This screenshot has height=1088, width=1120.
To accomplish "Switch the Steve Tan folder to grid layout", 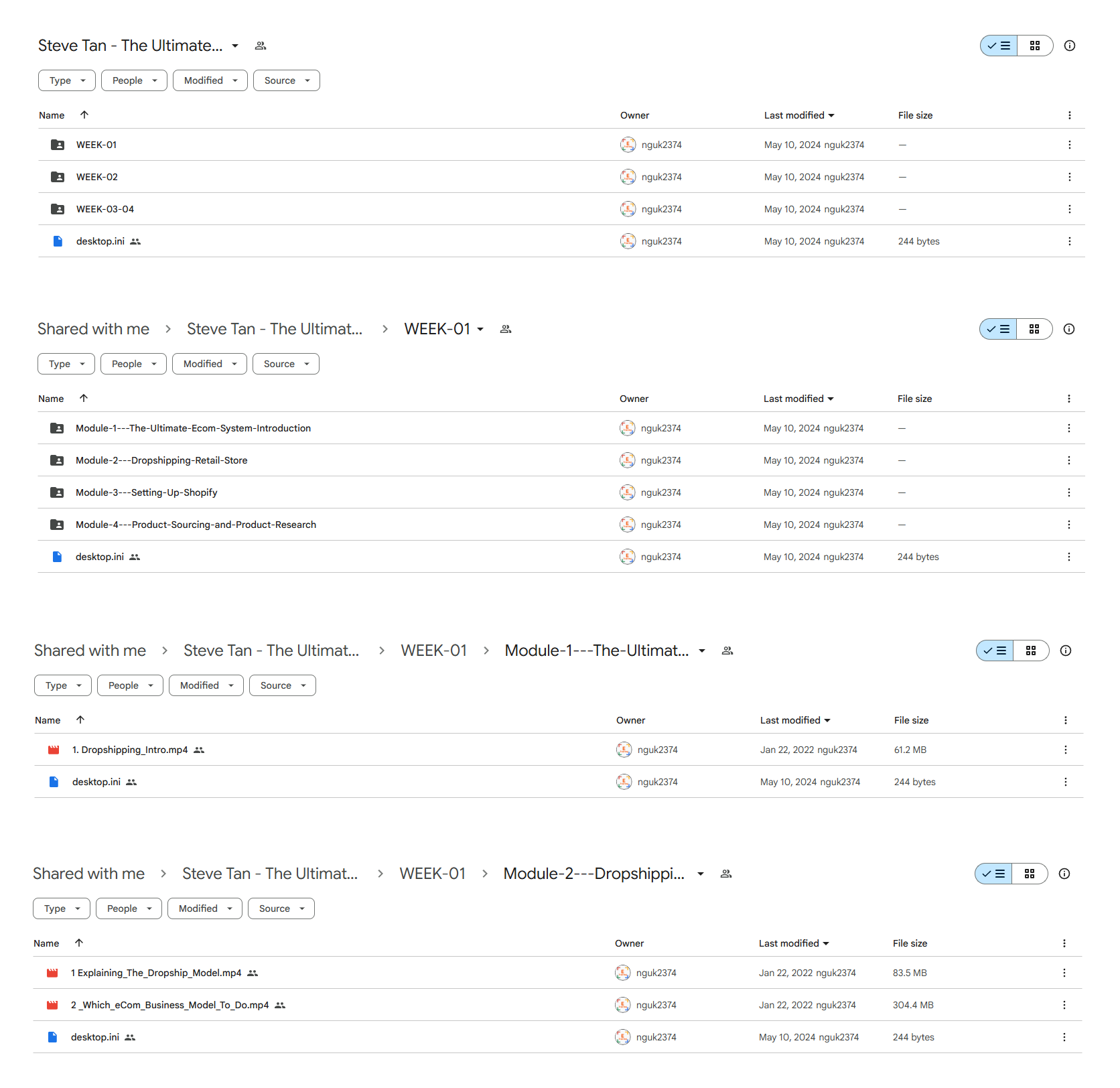I will tap(1035, 46).
